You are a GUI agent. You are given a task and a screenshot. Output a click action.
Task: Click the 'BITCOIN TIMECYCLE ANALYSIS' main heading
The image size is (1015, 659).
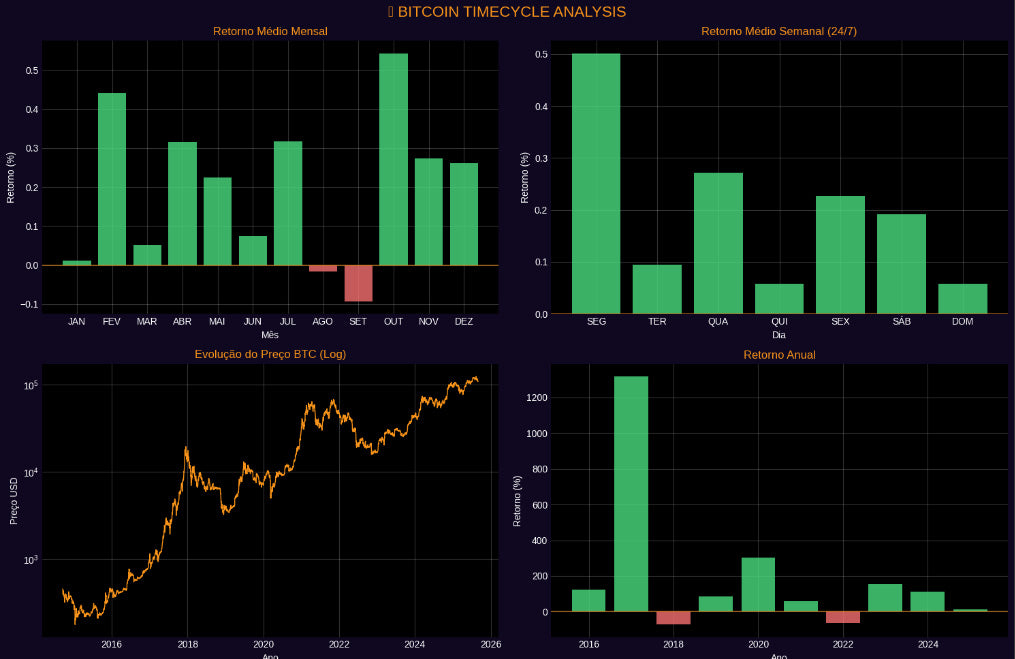tap(507, 12)
